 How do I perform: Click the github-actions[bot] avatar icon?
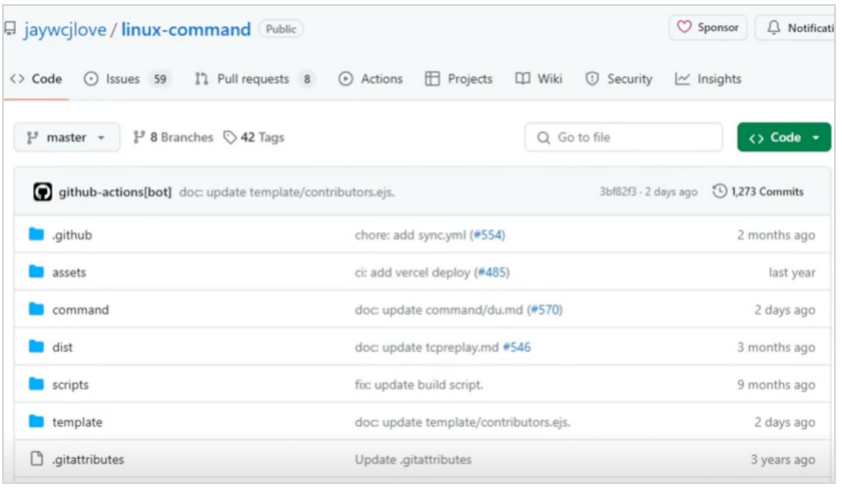(42, 192)
